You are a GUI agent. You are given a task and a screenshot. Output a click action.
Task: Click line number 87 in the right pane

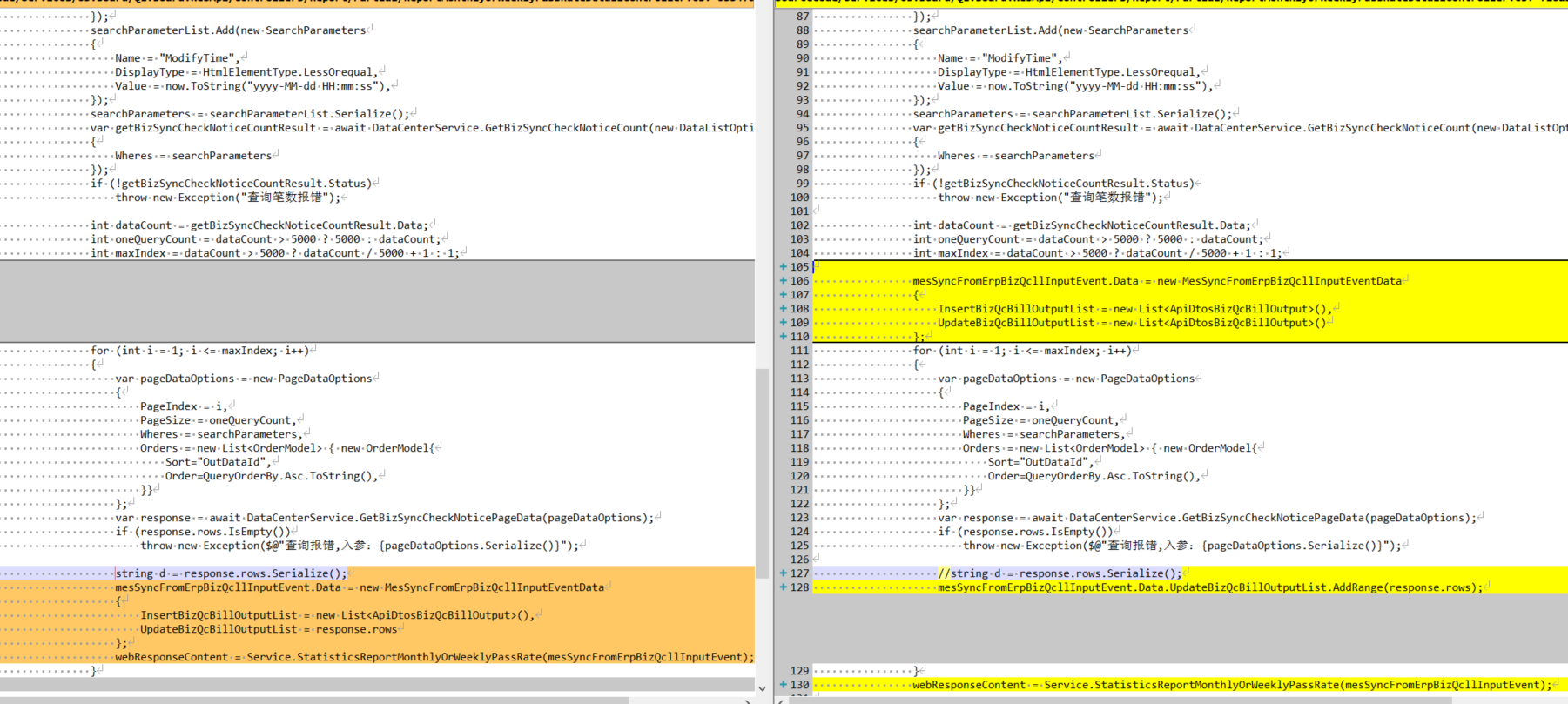[802, 17]
